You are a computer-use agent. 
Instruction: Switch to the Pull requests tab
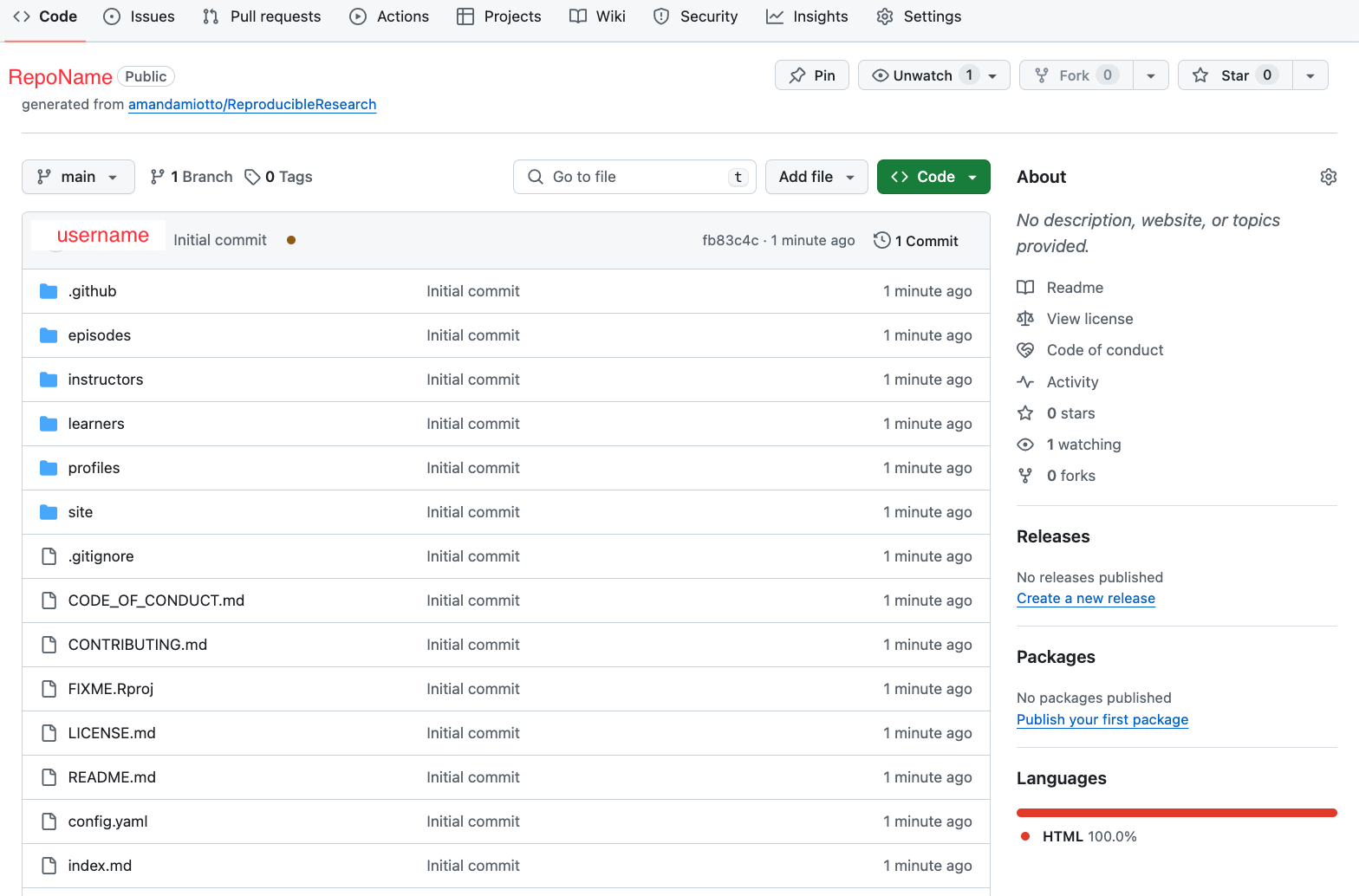pyautogui.click(x=262, y=16)
